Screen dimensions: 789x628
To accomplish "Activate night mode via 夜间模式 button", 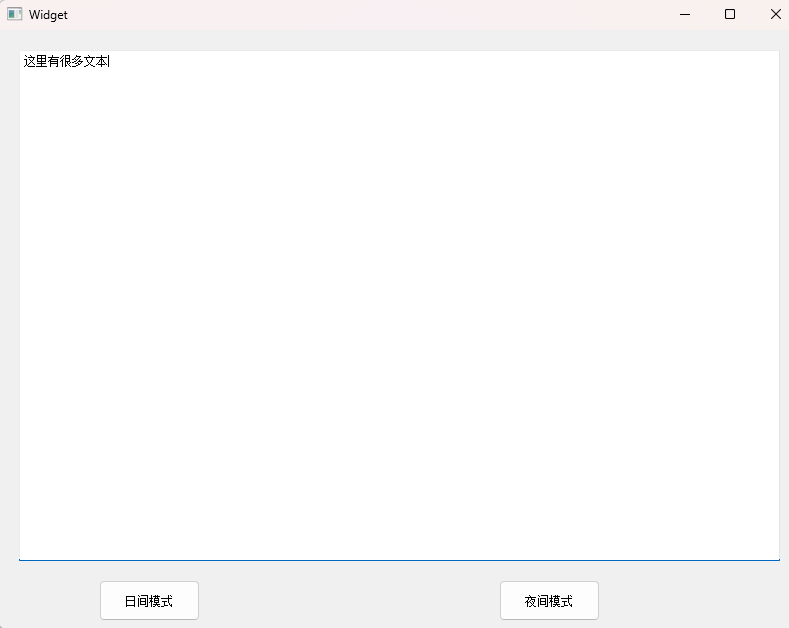I will pos(549,600).
